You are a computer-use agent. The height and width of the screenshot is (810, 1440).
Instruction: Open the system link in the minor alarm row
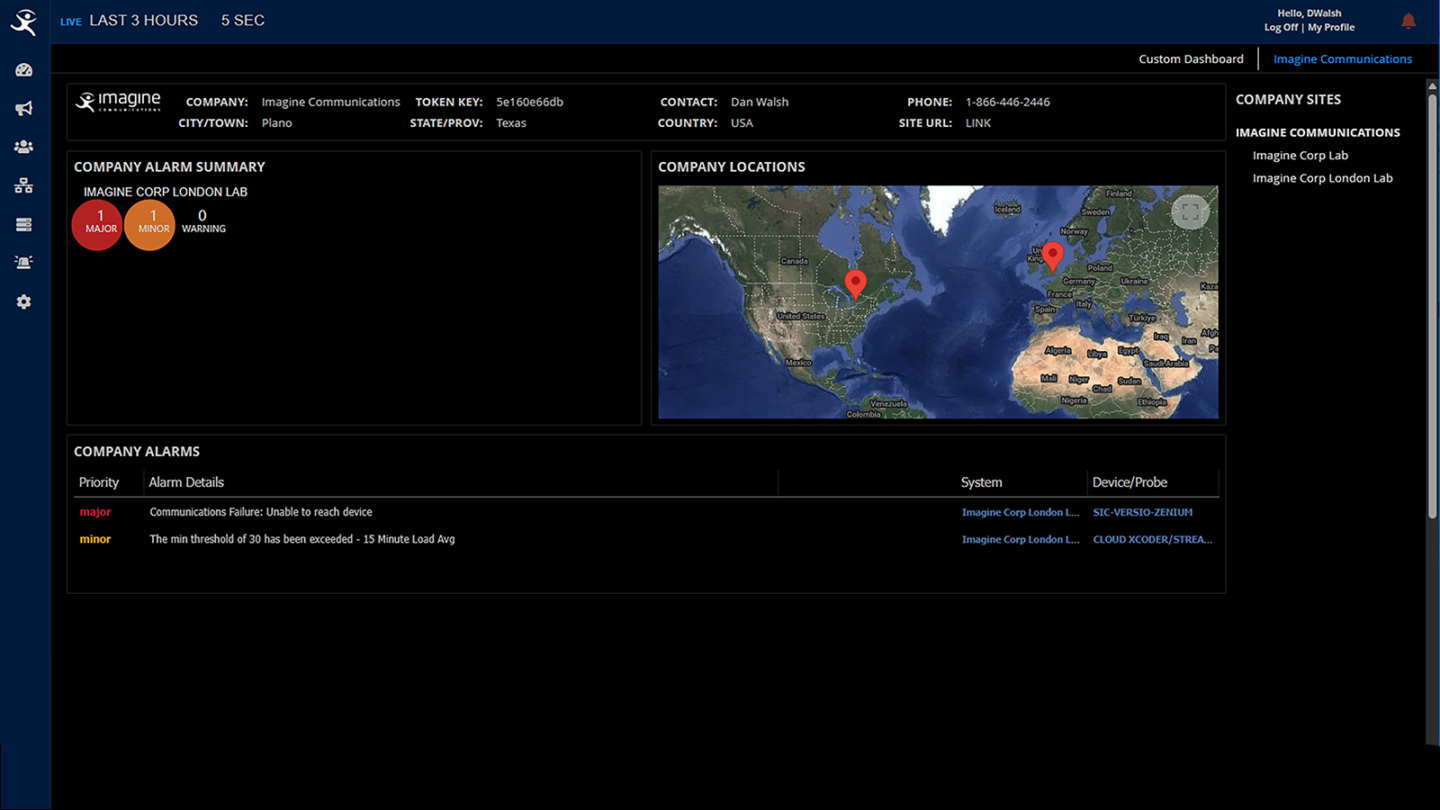pos(1020,539)
